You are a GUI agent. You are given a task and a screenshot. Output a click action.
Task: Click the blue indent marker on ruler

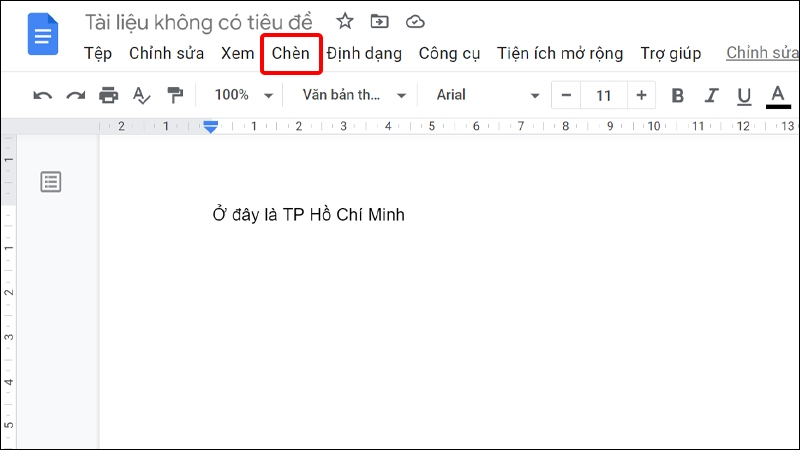point(211,127)
